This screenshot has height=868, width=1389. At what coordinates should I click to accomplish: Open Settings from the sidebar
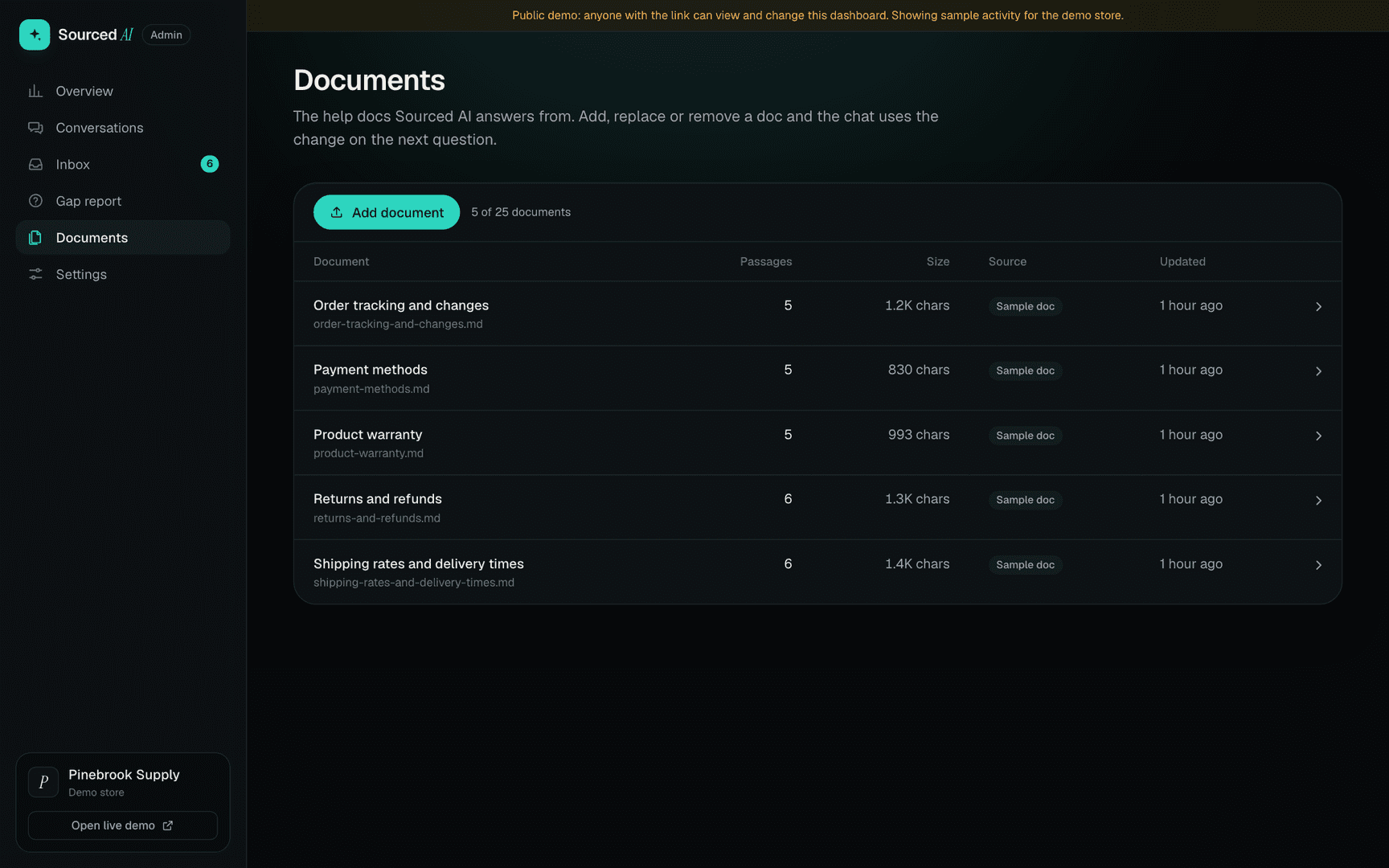click(x=123, y=274)
